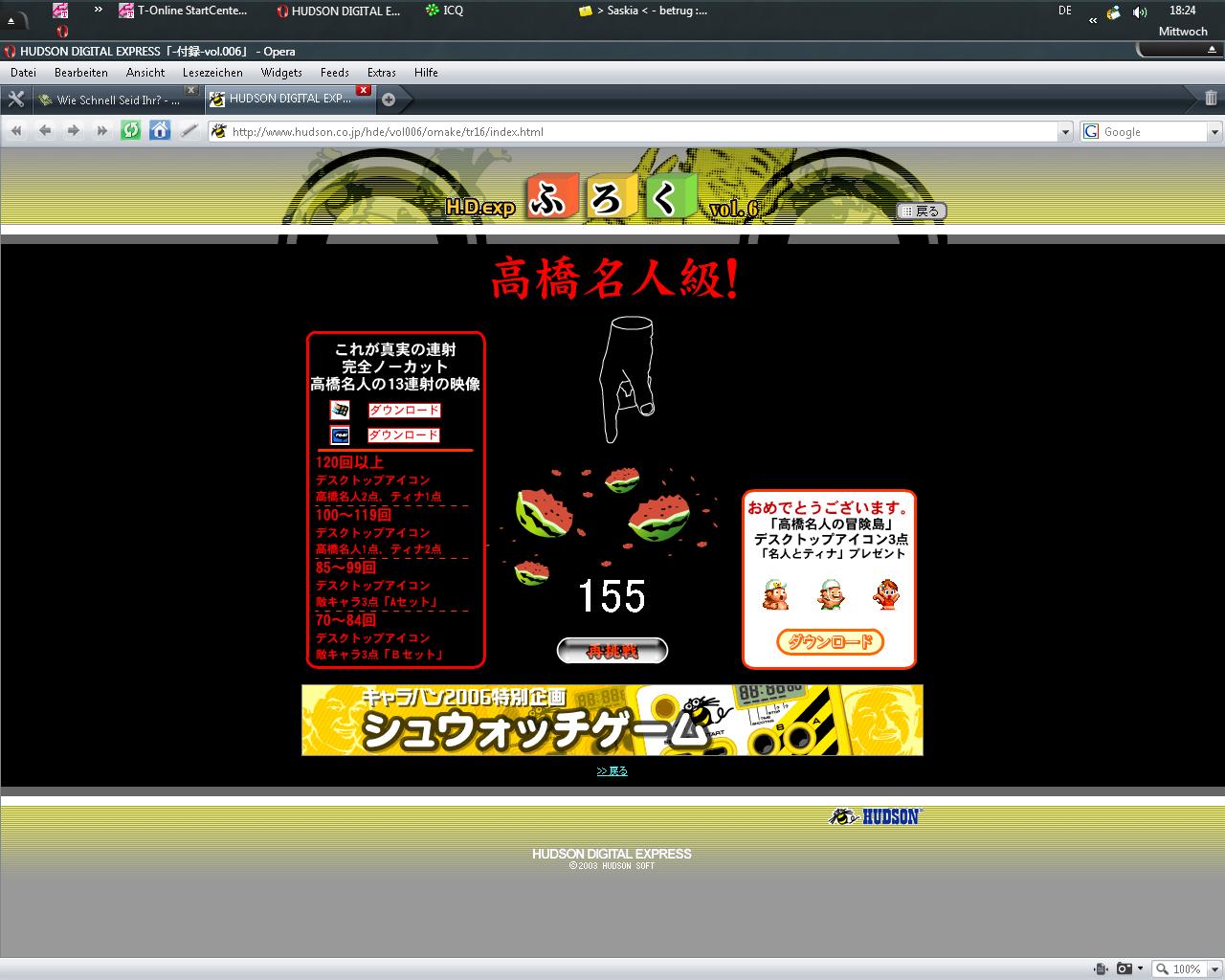
Task: Click the >>戻る link below banner
Action: click(612, 770)
